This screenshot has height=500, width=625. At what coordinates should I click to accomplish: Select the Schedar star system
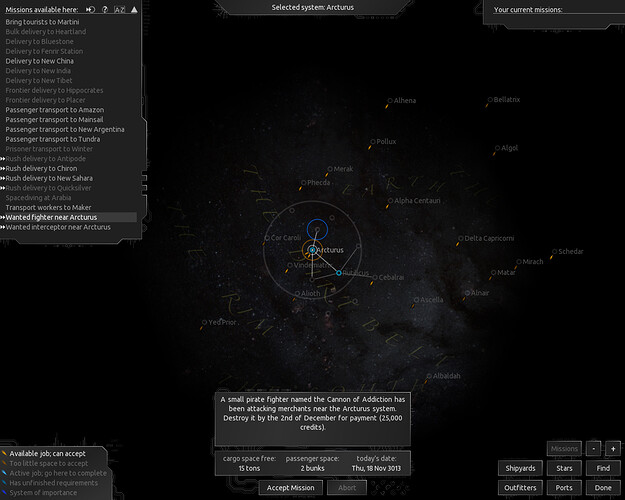pyautogui.click(x=554, y=252)
